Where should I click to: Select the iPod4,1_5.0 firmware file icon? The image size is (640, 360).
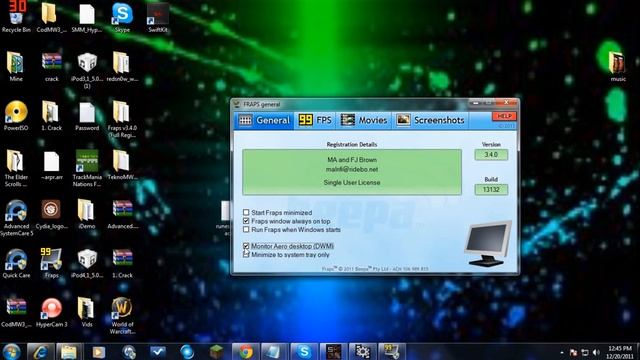coord(87,263)
